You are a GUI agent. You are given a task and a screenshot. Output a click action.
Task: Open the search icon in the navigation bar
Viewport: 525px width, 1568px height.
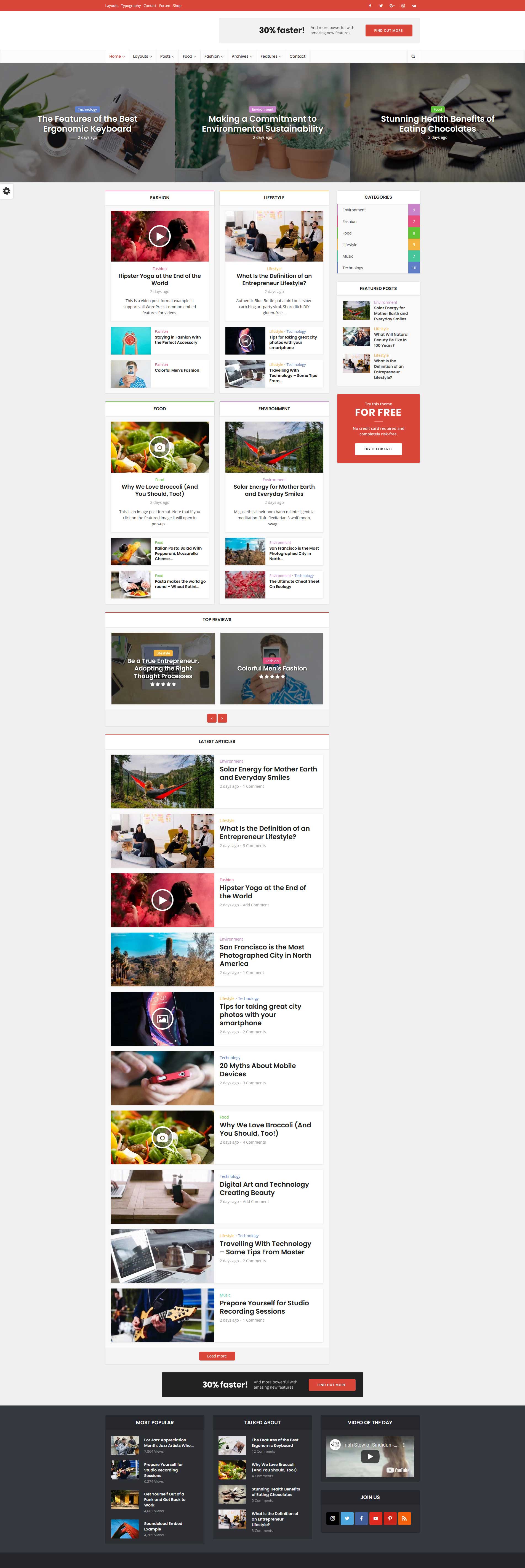[413, 57]
